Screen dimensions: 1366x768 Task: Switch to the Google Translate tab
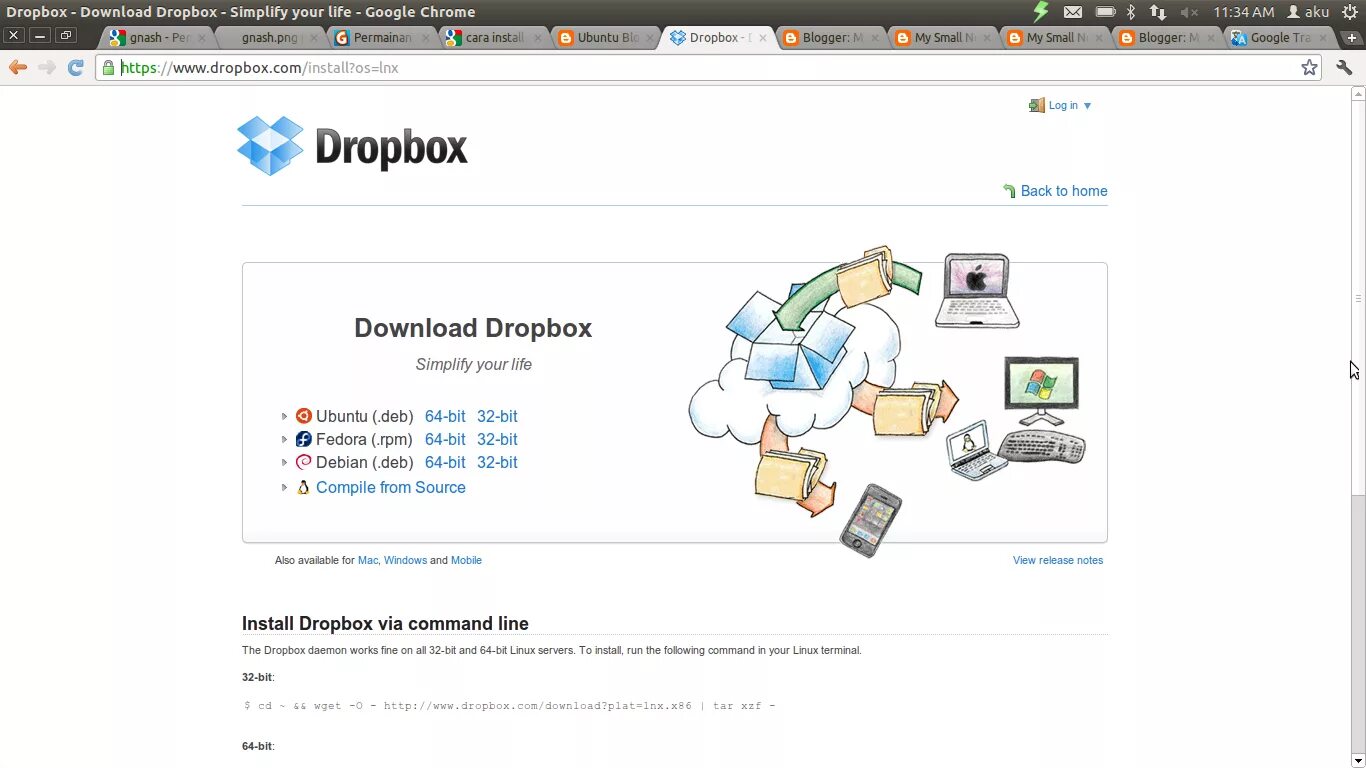(x=1280, y=38)
